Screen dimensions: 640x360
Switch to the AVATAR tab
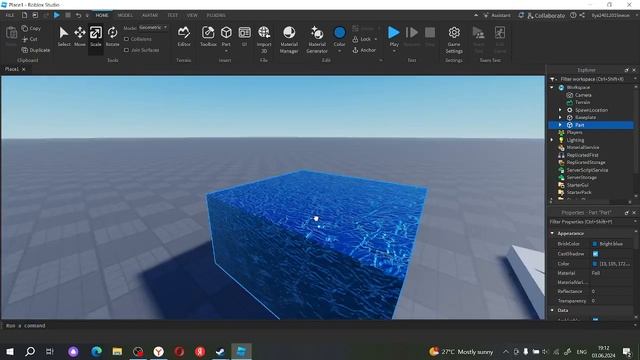[150, 15]
